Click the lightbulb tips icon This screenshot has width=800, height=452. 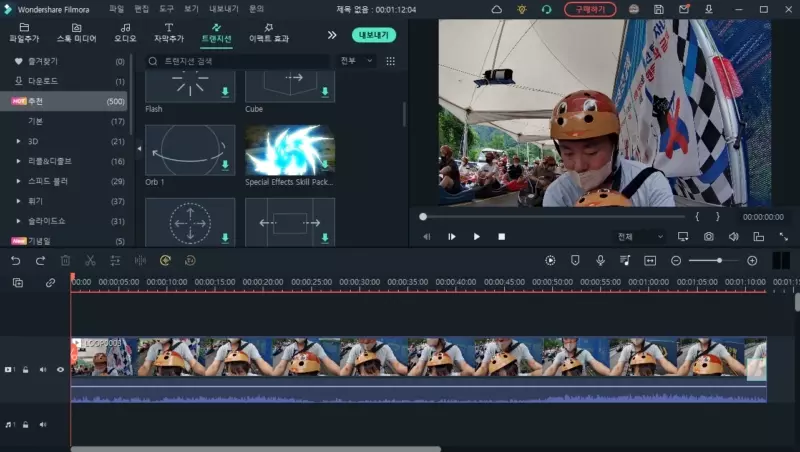[521, 9]
